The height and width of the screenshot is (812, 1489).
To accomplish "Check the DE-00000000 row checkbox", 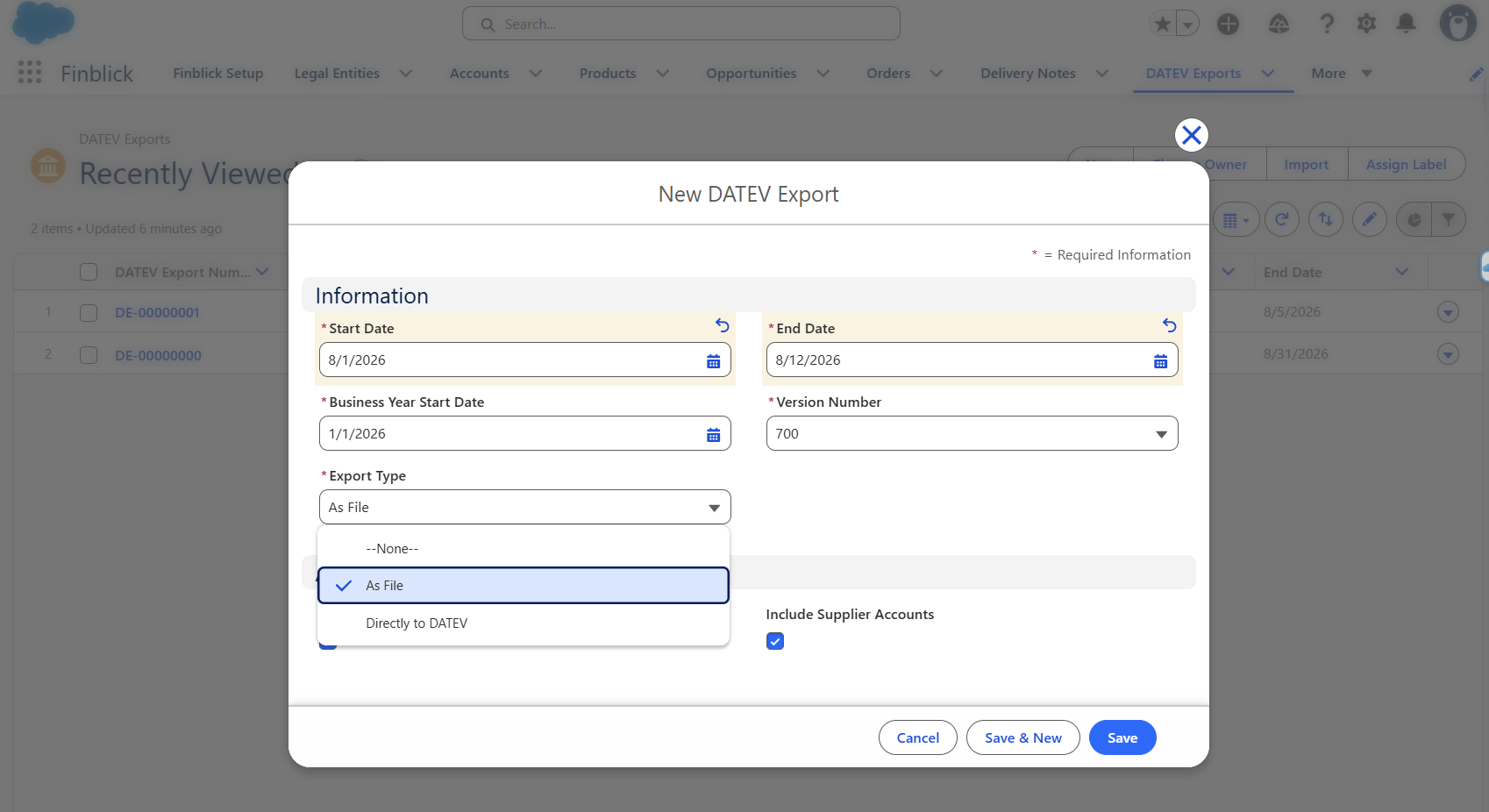I will click(x=89, y=355).
